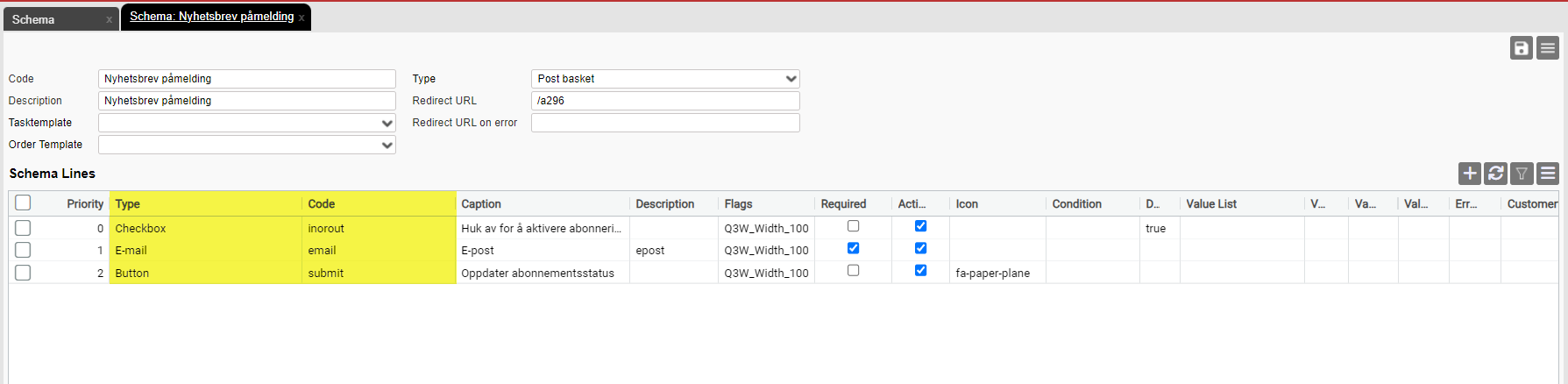Image resolution: width=1568 pixels, height=384 pixels.
Task: Click the Condition column header
Action: 1092,203
